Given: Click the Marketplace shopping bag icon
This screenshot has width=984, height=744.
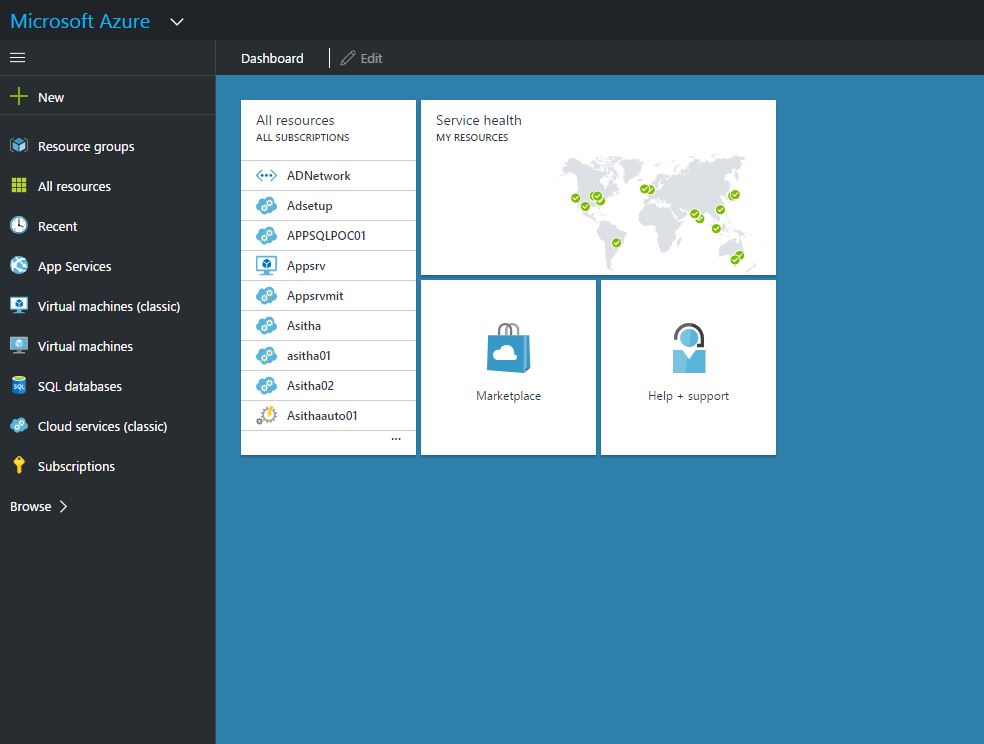Looking at the screenshot, I should tap(508, 348).
